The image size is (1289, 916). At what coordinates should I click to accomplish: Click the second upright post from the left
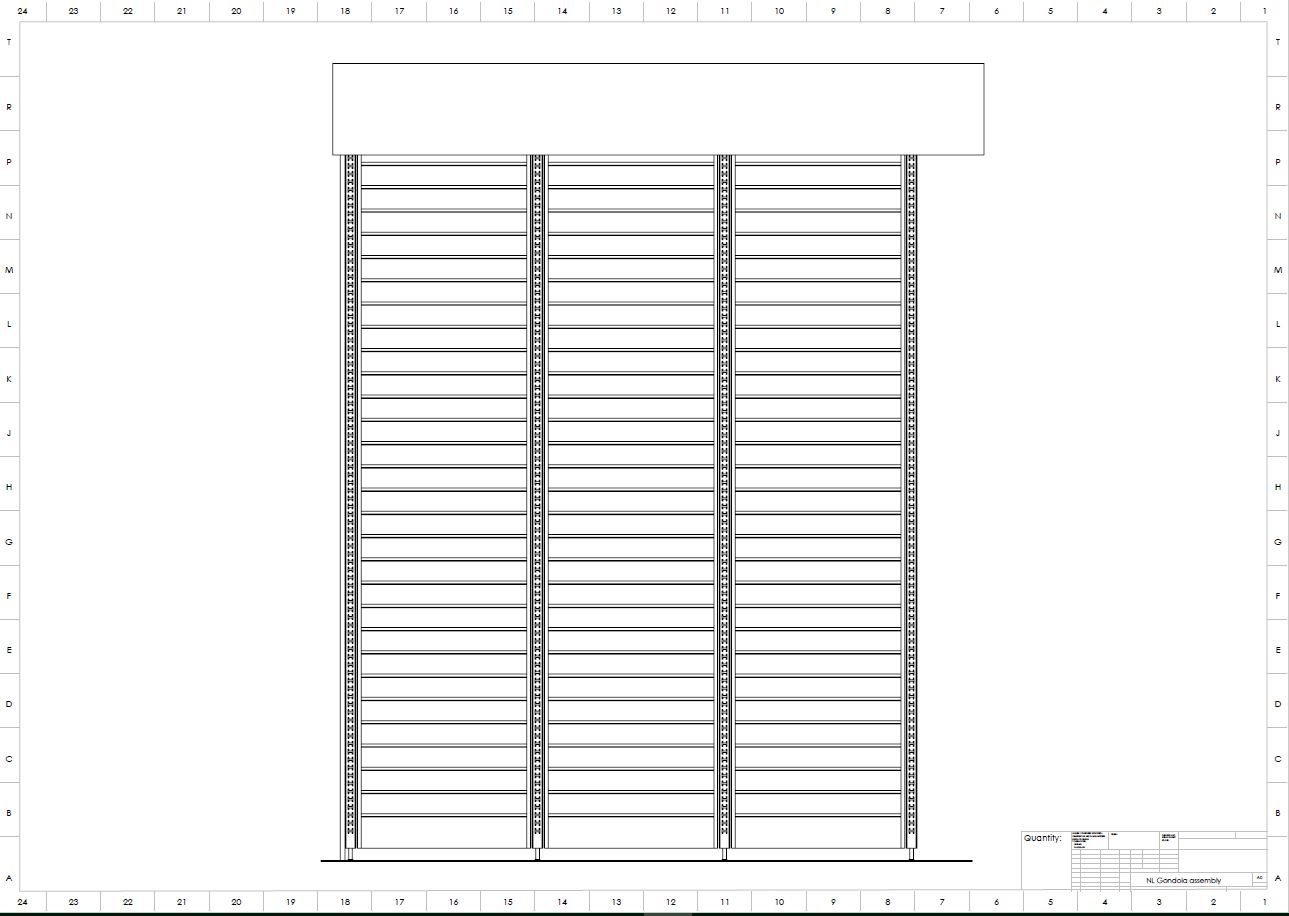(x=537, y=500)
